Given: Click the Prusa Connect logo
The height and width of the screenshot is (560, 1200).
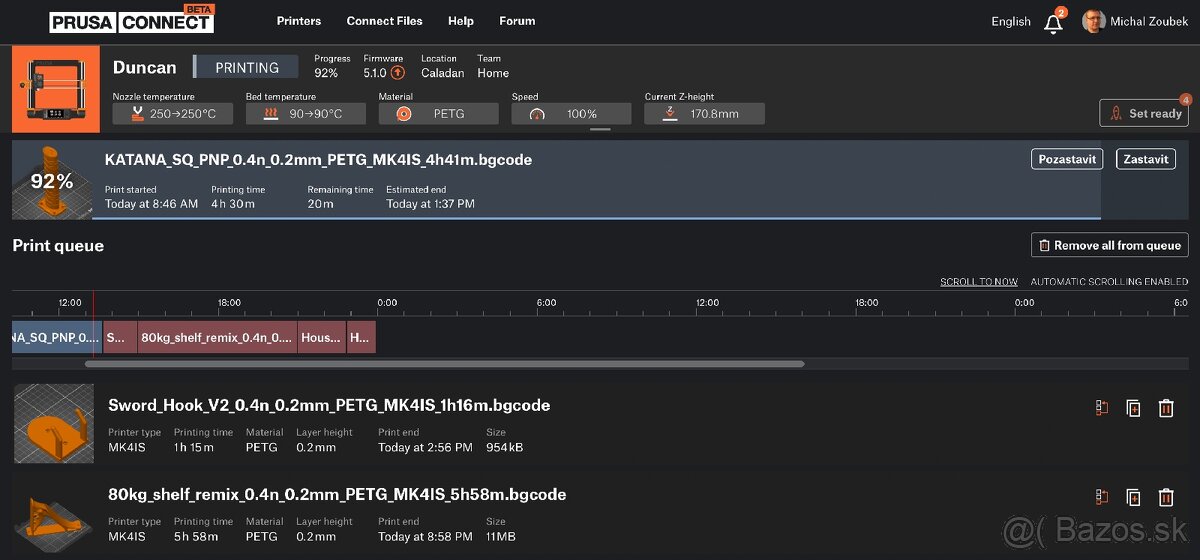Looking at the screenshot, I should click(x=130, y=21).
